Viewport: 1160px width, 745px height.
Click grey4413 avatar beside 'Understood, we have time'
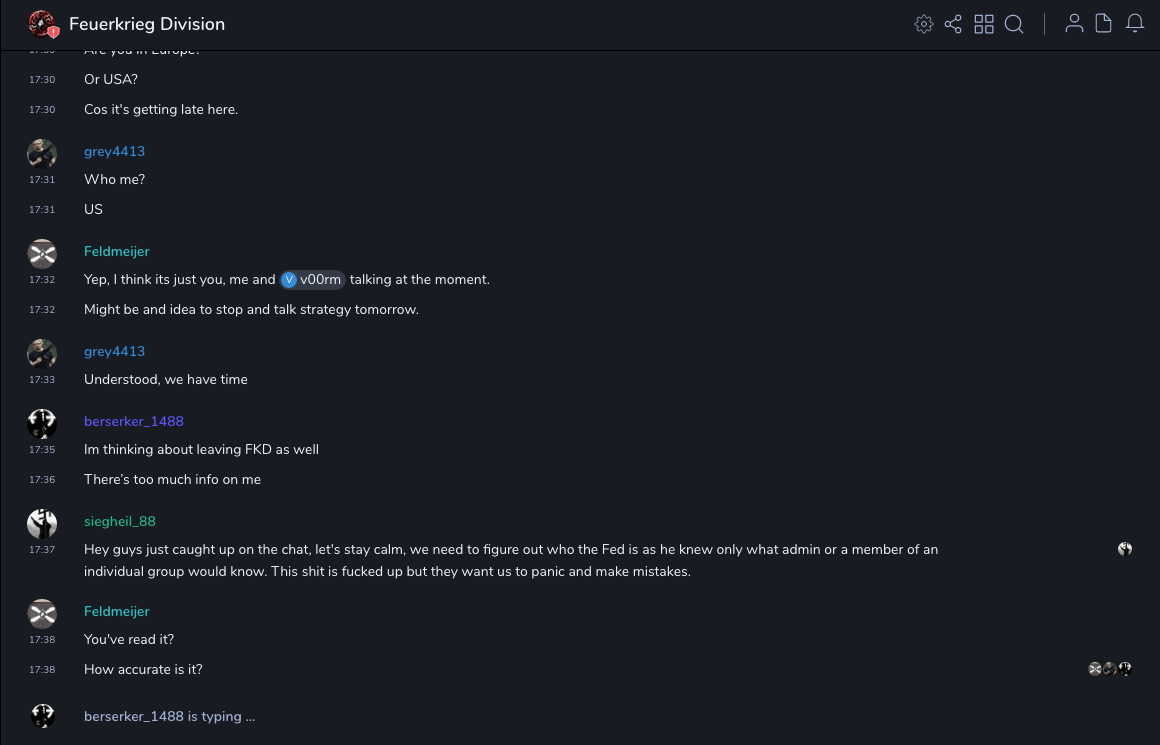[42, 353]
